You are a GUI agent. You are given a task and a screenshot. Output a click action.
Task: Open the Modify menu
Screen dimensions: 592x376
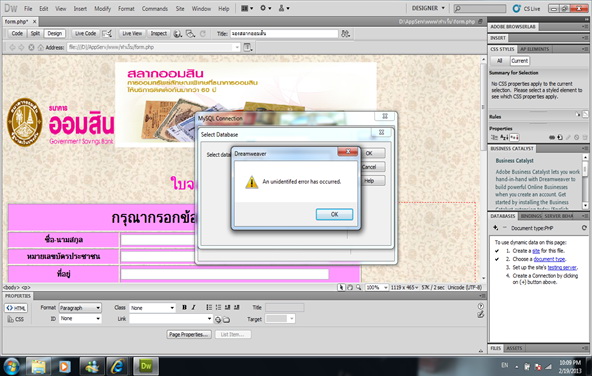(x=102, y=8)
